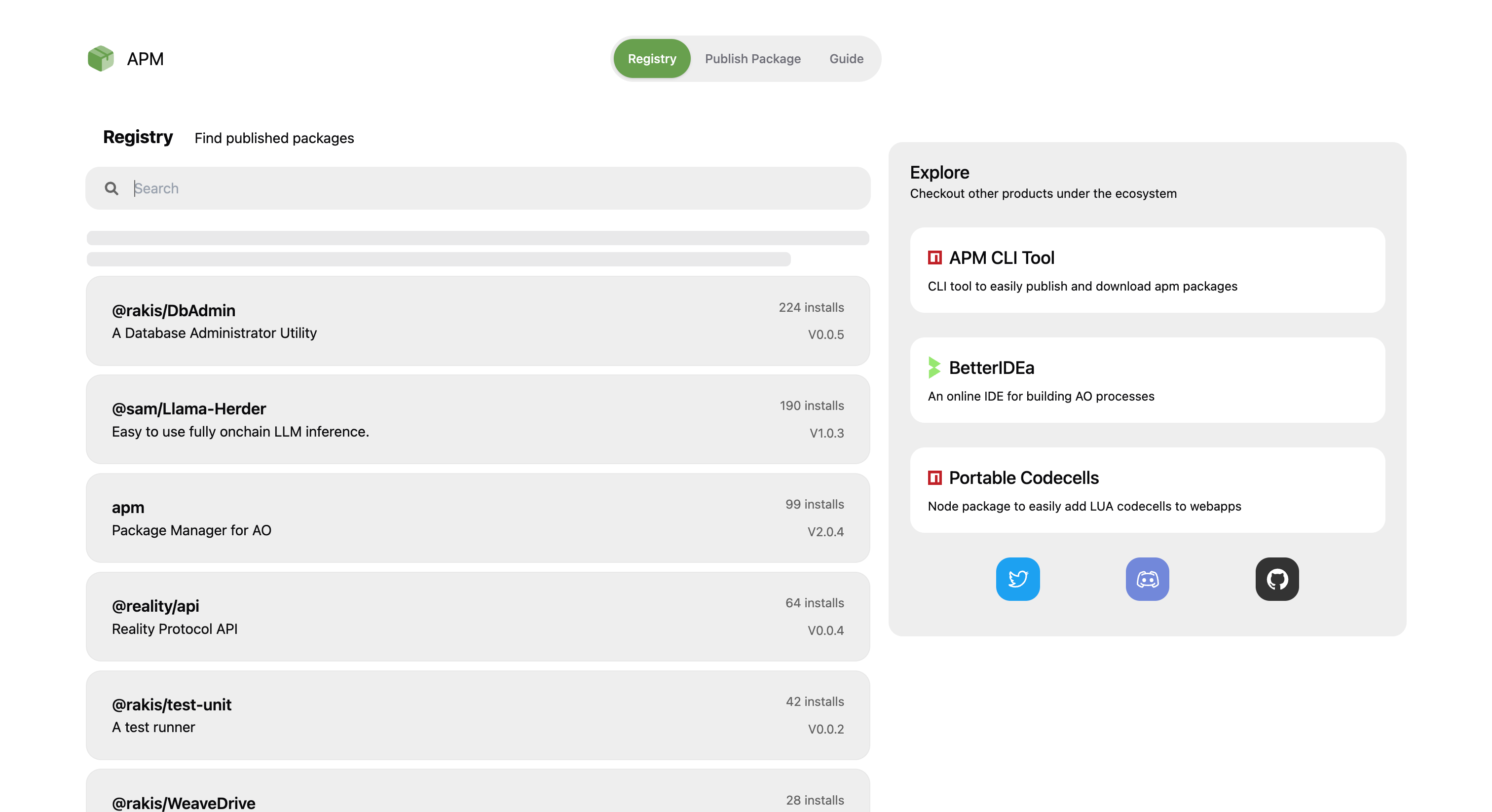The width and height of the screenshot is (1492, 812).
Task: Click the red npm icon beside Portable Codecells
Action: pos(935,477)
